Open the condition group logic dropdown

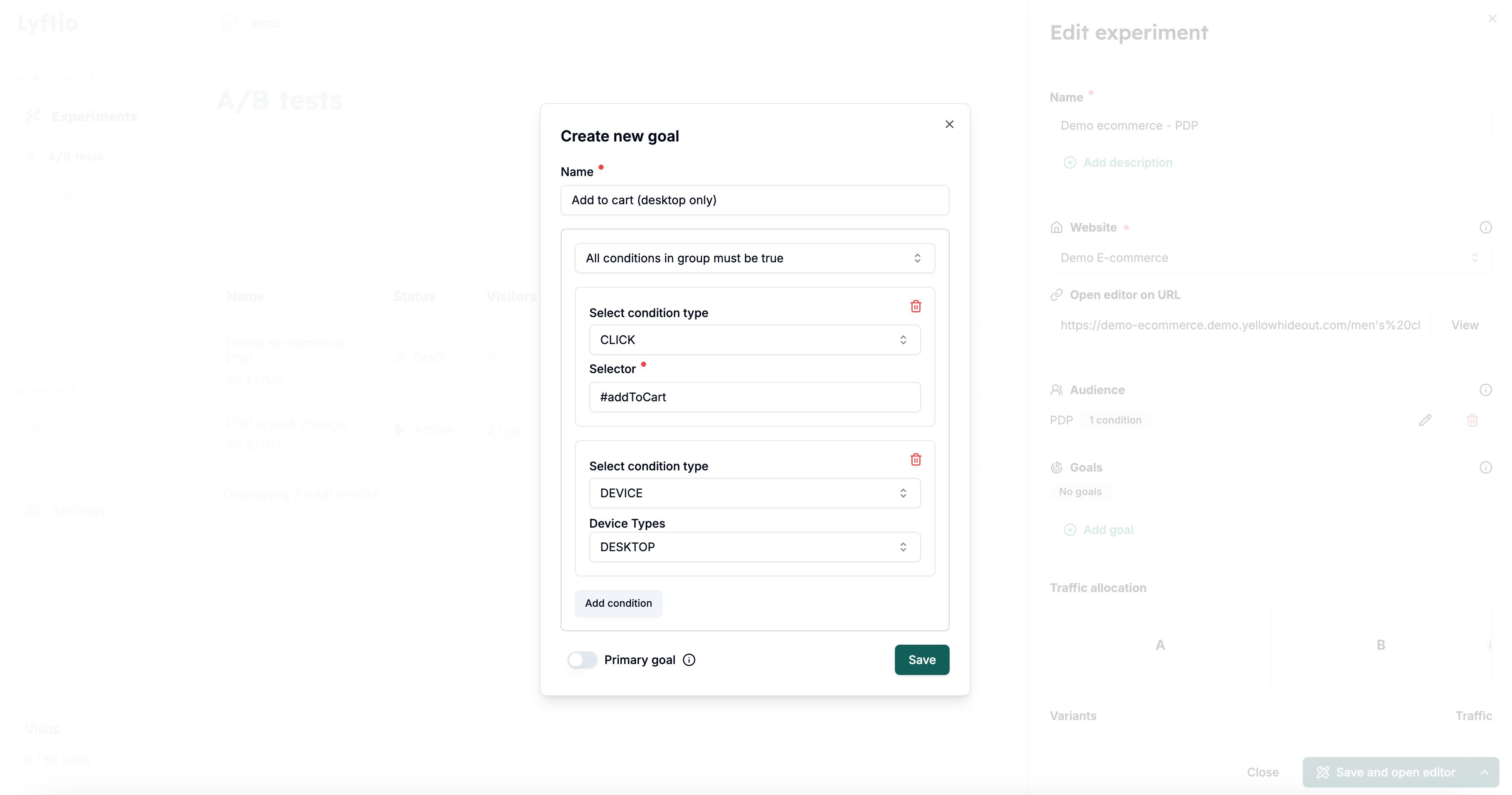tap(754, 259)
